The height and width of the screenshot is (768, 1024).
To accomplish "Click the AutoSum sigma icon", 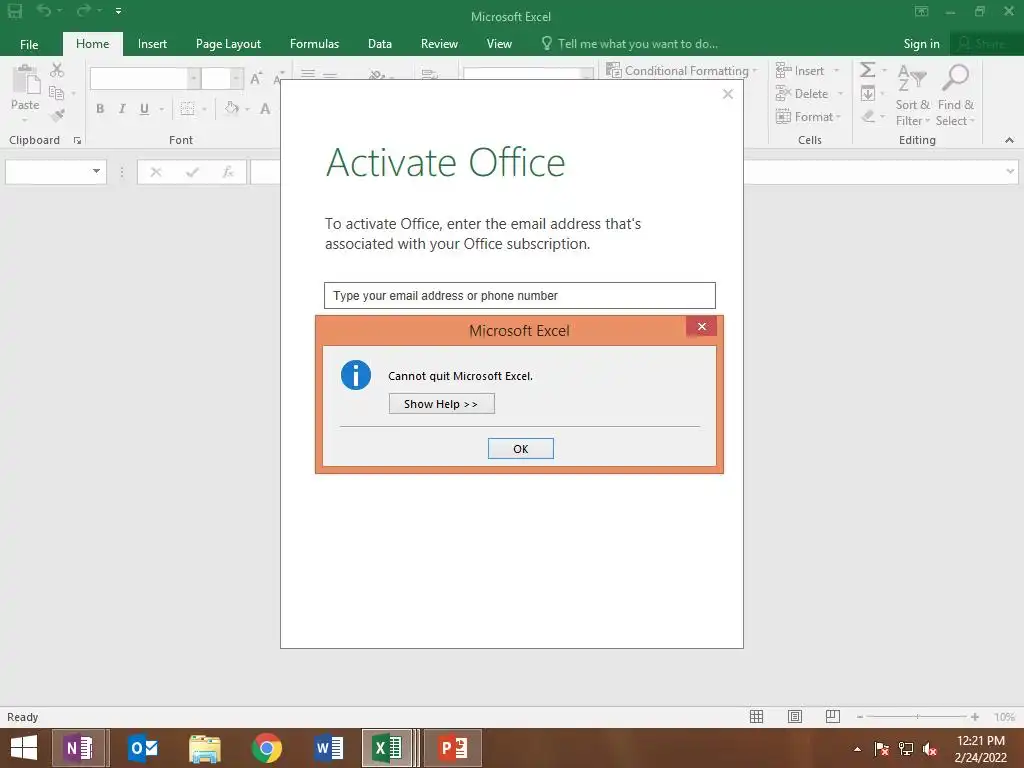I will pyautogui.click(x=868, y=70).
